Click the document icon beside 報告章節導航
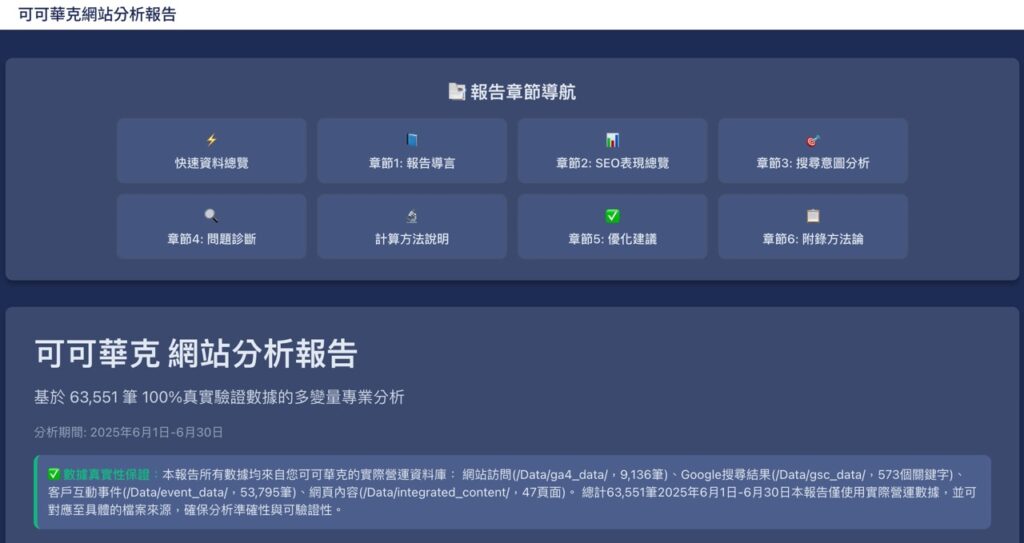1024x543 pixels. tap(457, 92)
